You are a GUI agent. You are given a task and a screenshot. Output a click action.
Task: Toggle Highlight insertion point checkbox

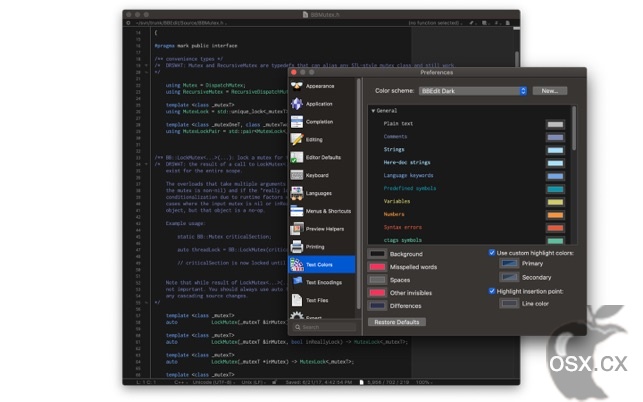(x=492, y=291)
